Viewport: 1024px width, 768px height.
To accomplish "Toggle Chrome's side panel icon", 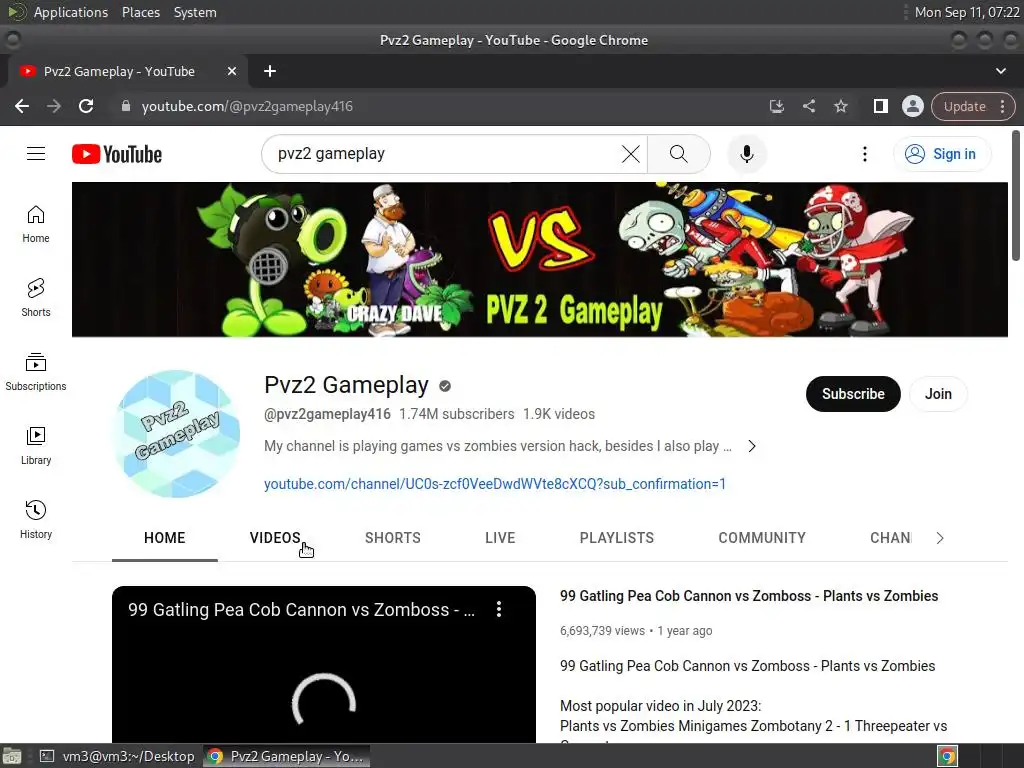I will tap(880, 106).
